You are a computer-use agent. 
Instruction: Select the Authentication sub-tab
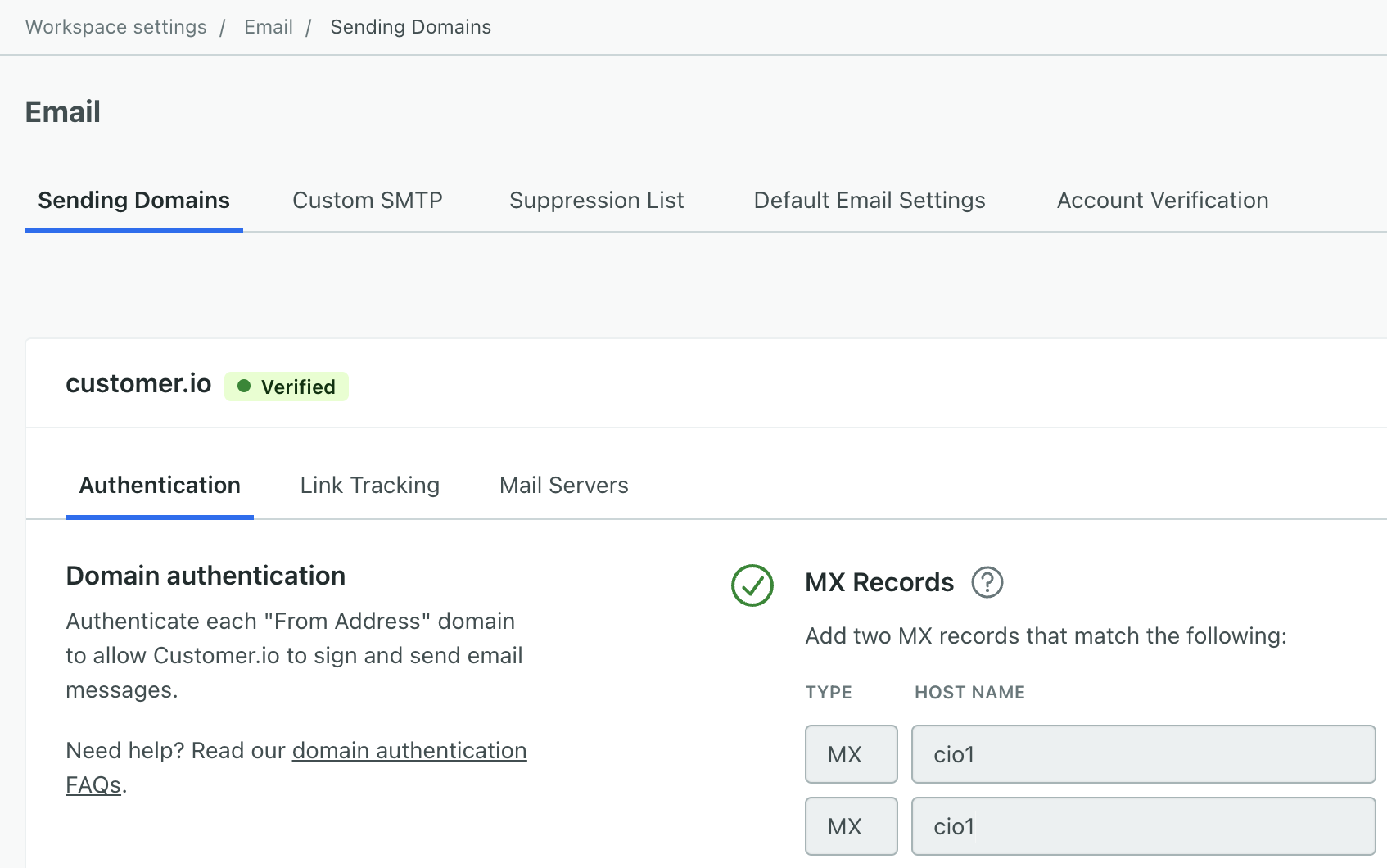point(160,486)
